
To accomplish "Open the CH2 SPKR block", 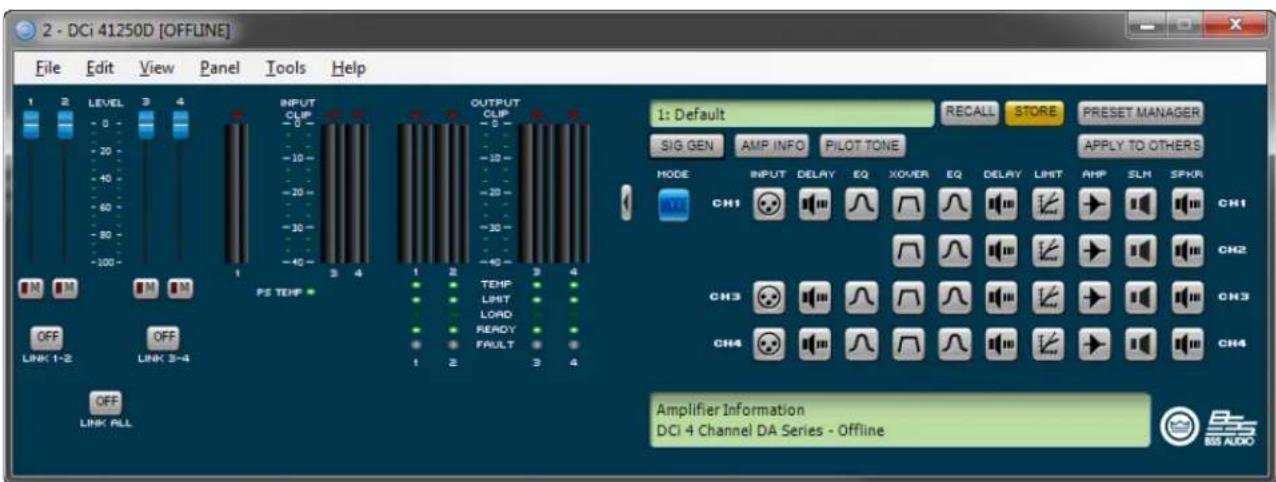I will (x=1186, y=250).
